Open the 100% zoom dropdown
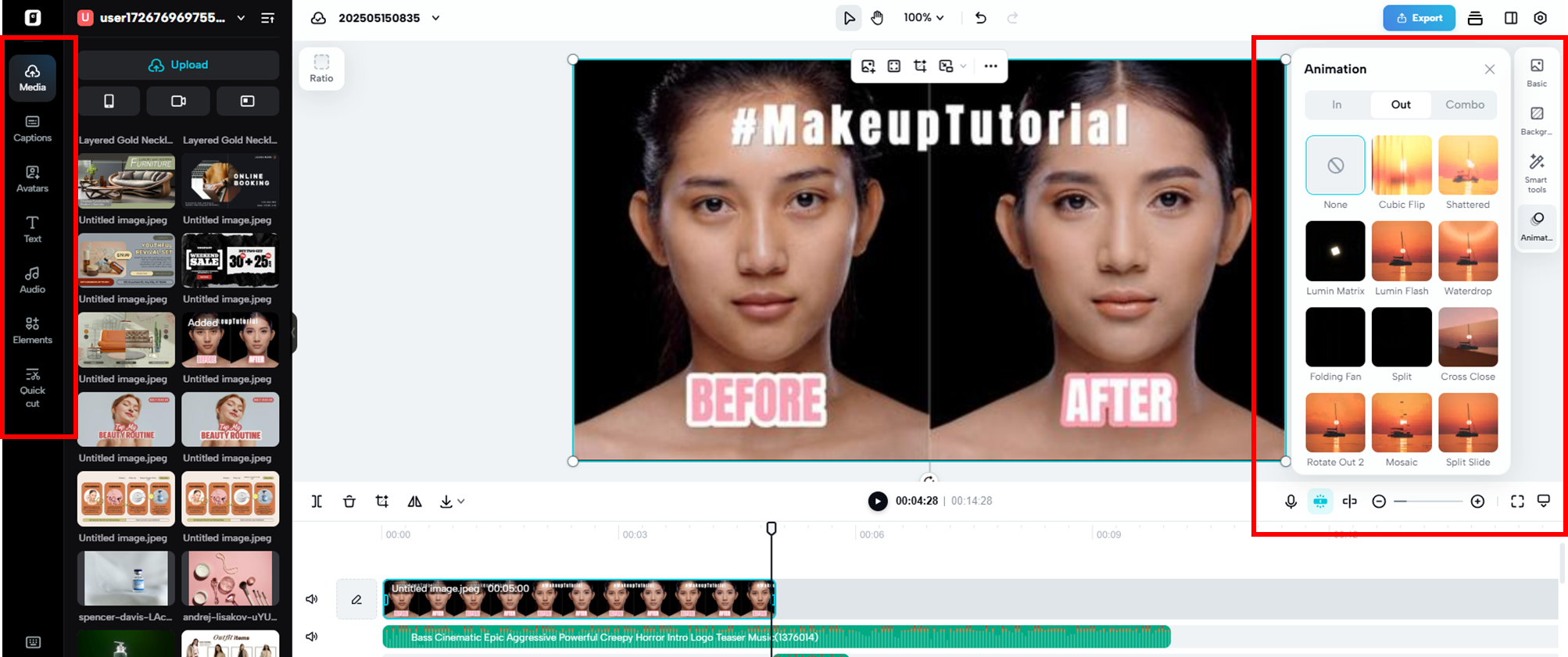Viewport: 1568px width, 657px height. [923, 17]
